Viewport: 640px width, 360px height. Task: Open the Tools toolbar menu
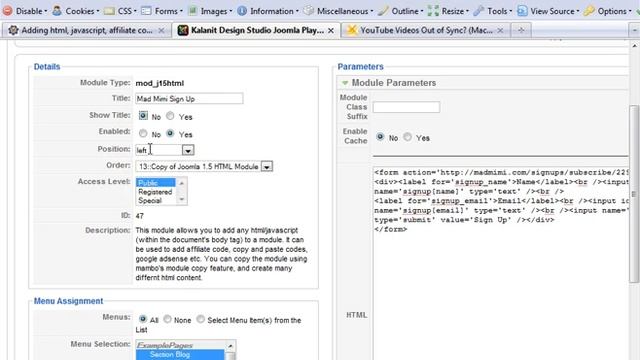492,11
